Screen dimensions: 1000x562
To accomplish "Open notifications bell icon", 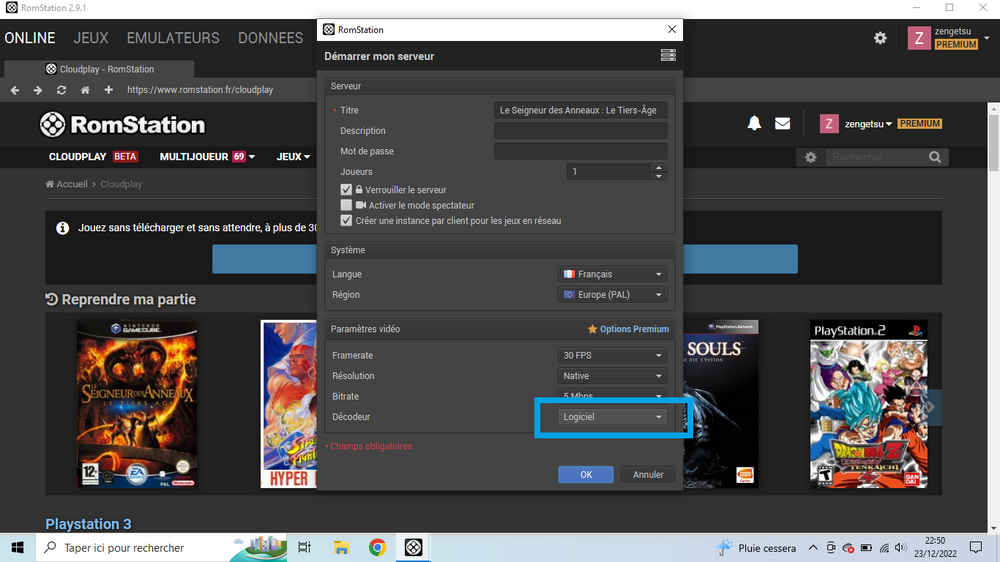I will point(754,123).
